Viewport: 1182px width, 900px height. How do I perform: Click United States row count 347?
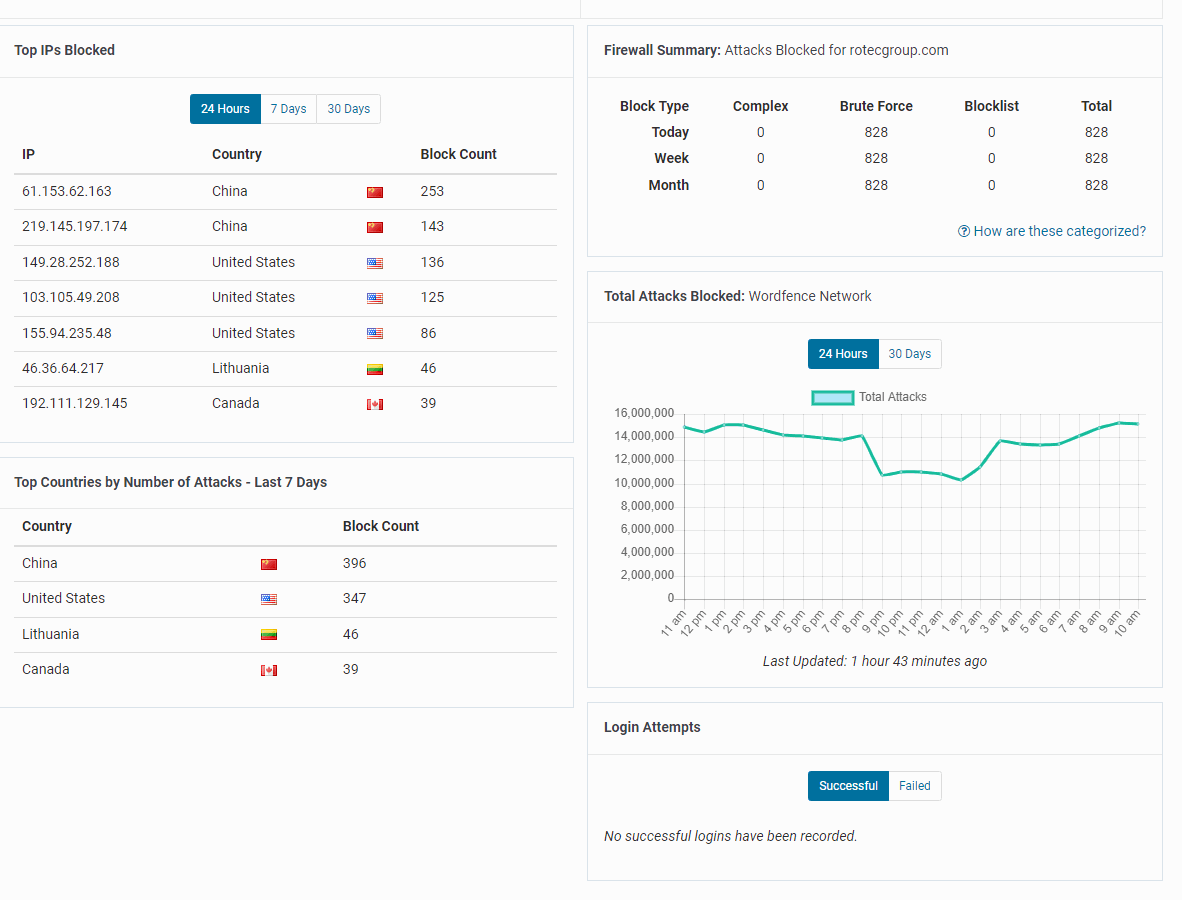(x=354, y=598)
